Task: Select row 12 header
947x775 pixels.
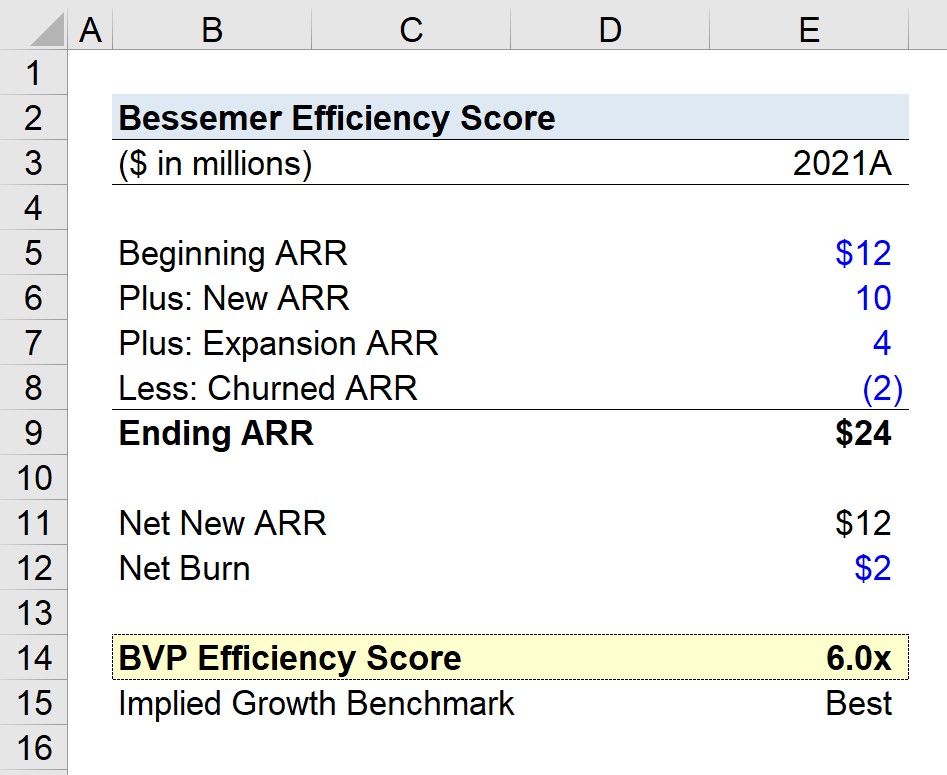Action: [33, 568]
